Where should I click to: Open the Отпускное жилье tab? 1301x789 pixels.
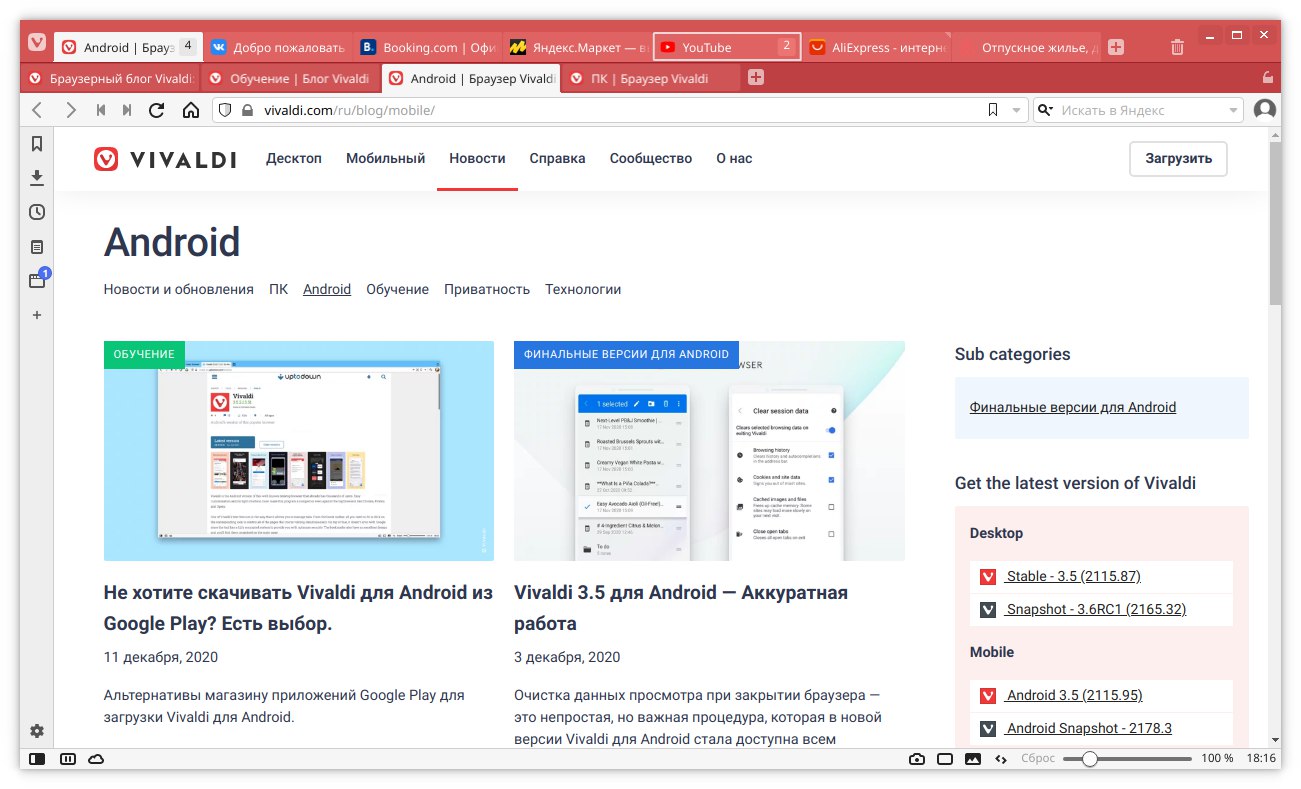tap(1026, 47)
